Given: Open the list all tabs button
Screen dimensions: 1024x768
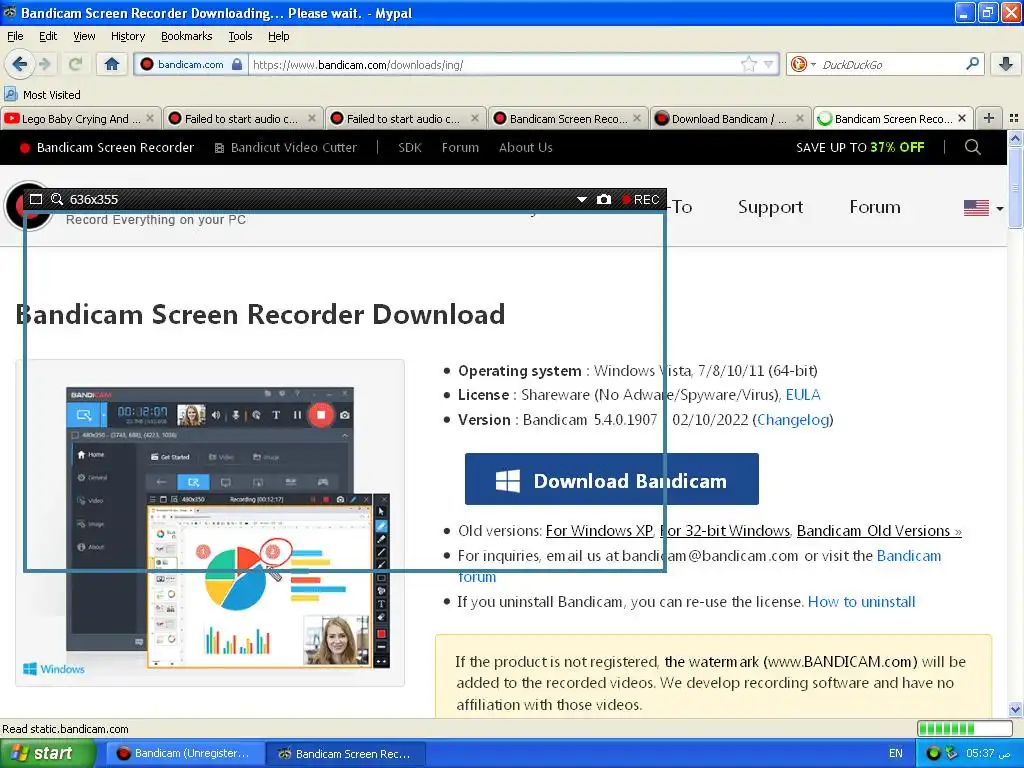Looking at the screenshot, I should [1014, 118].
